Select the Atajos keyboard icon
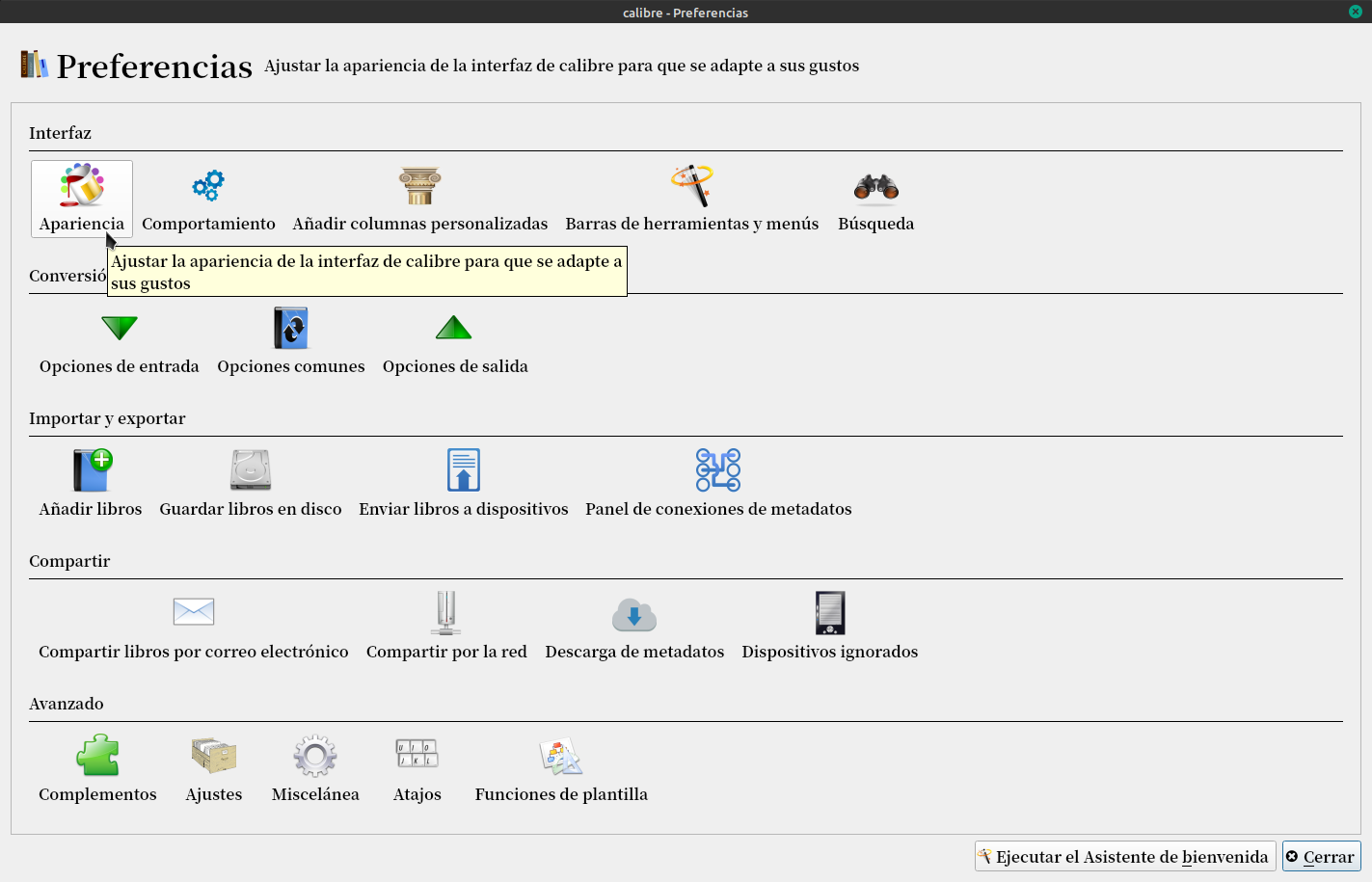Image resolution: width=1372 pixels, height=882 pixels. 417,754
